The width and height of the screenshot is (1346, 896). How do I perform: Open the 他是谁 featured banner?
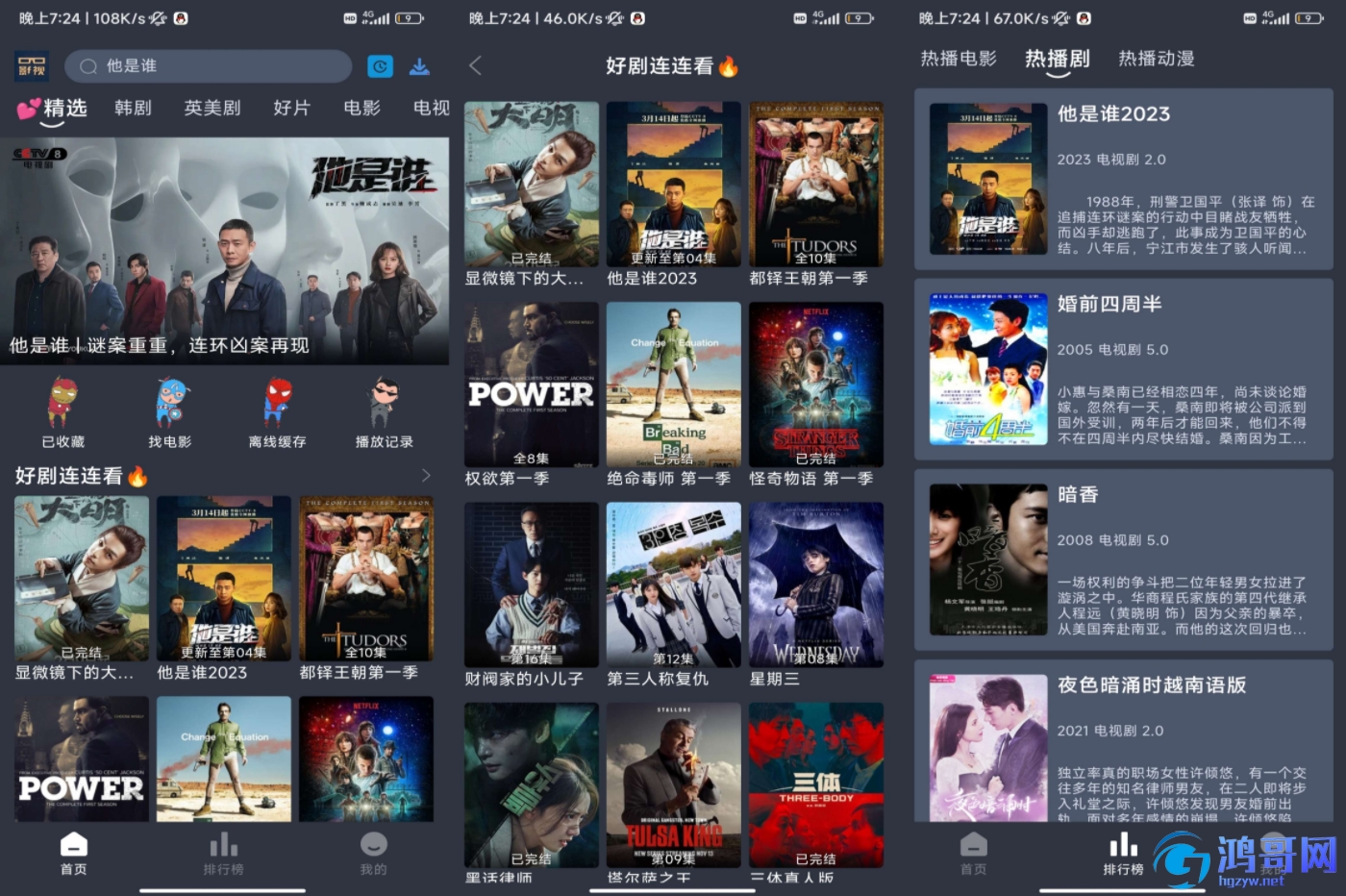pyautogui.click(x=224, y=251)
